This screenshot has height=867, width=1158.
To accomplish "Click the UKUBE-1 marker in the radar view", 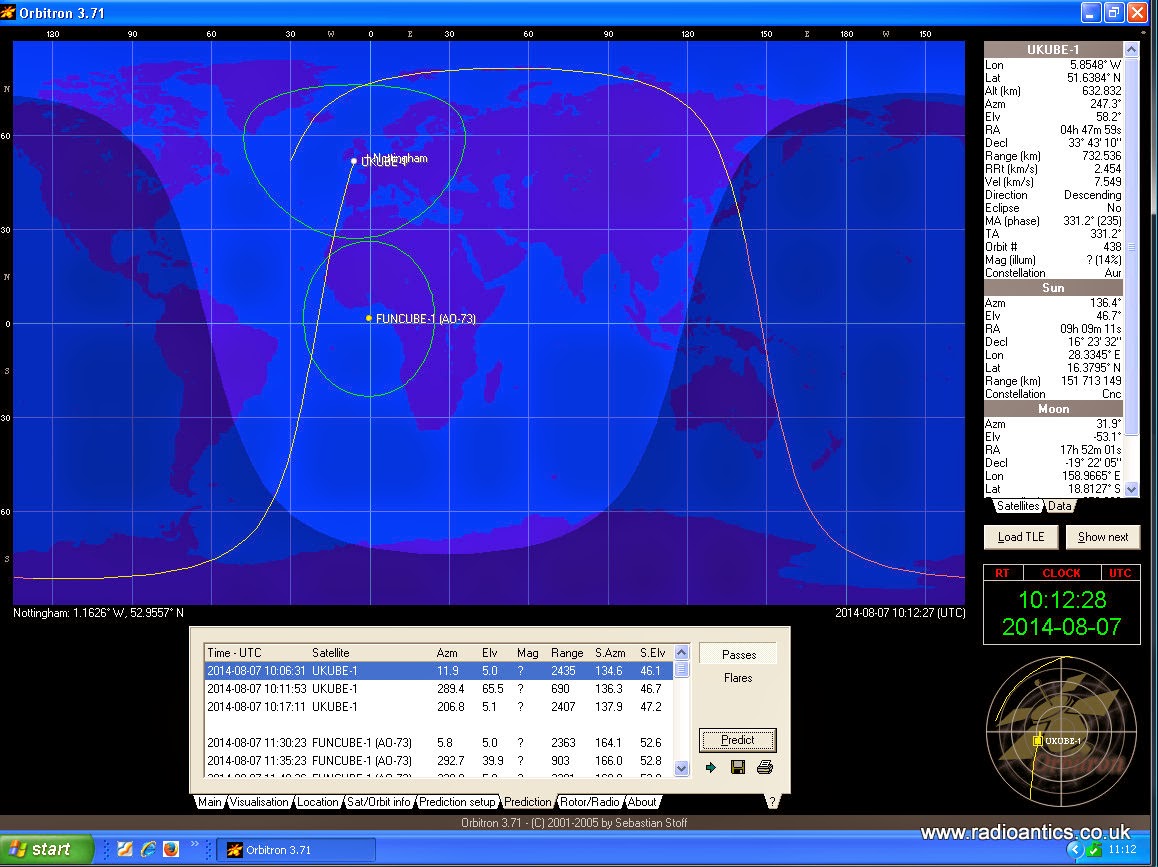I will pos(1038,741).
